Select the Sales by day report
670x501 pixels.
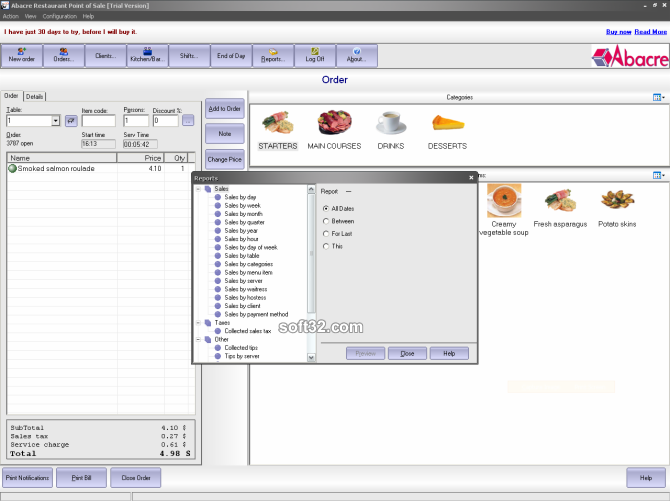pos(240,197)
